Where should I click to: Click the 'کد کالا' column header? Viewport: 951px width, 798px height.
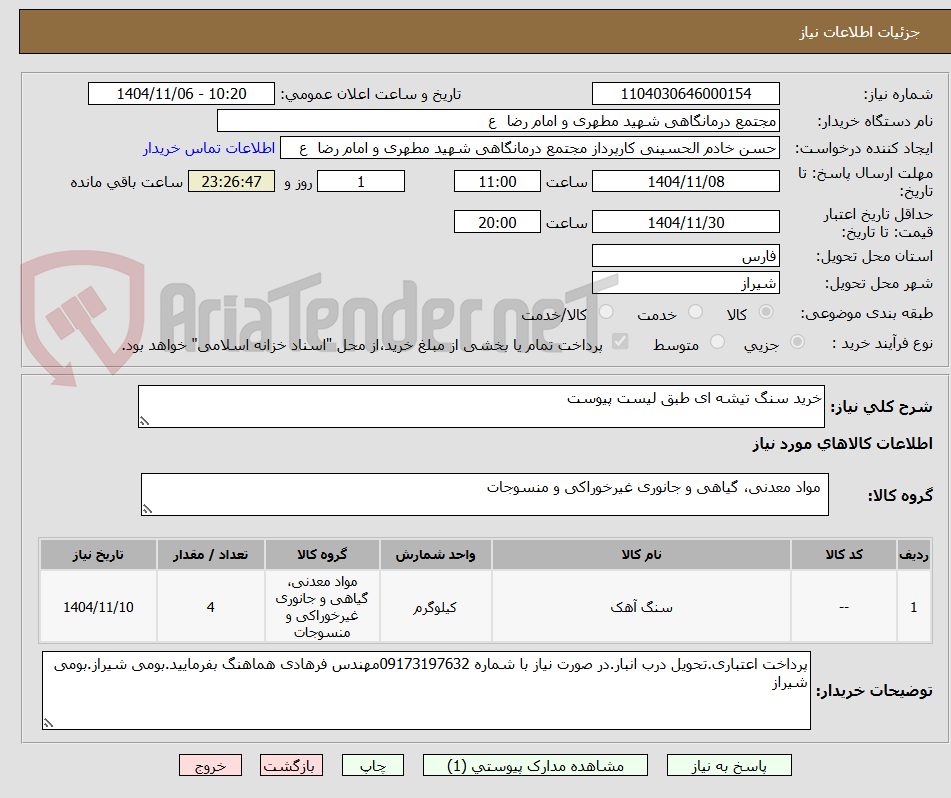click(844, 555)
